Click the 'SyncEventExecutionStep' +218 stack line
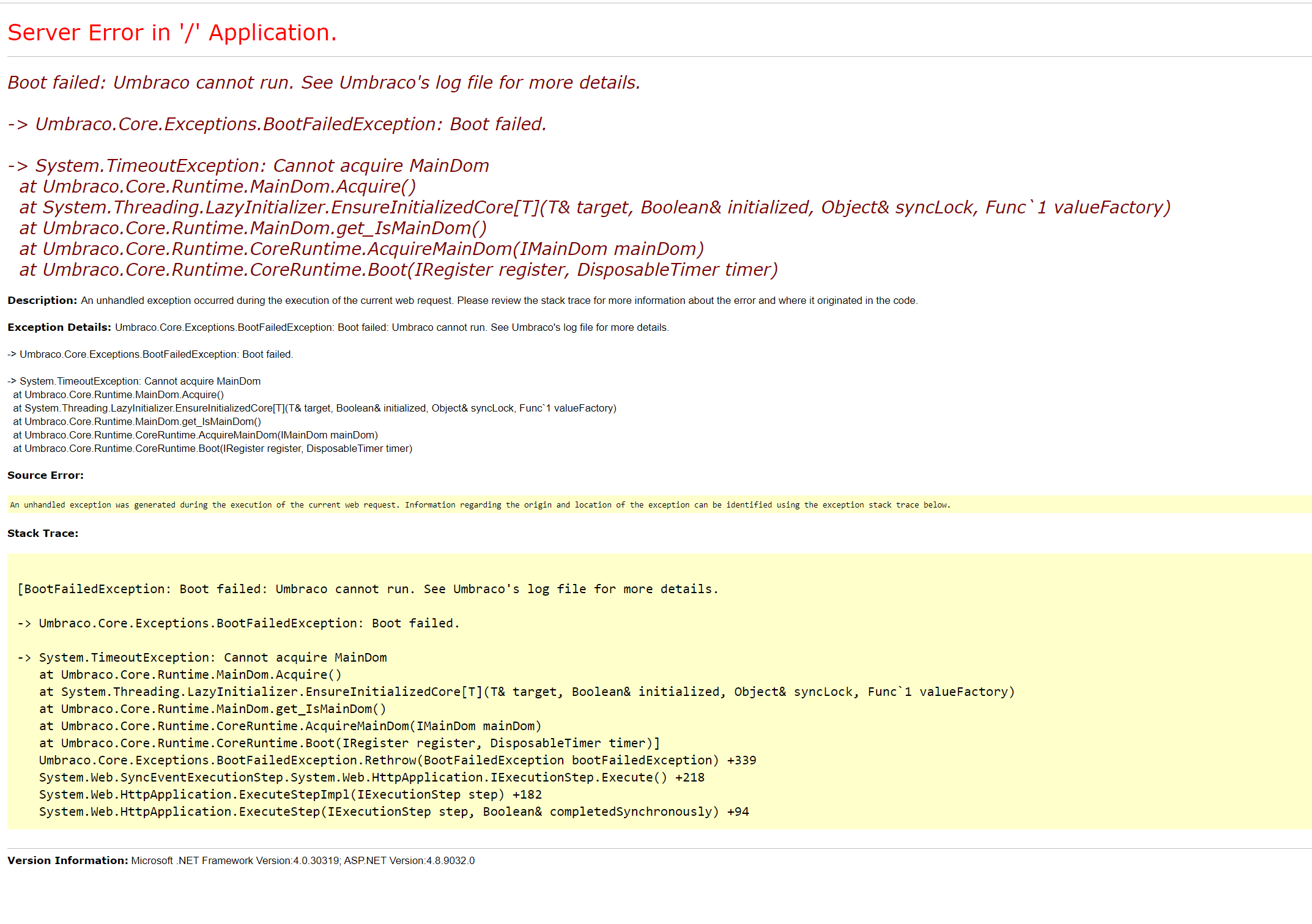Screen dimensions: 1312x924 pos(371,777)
